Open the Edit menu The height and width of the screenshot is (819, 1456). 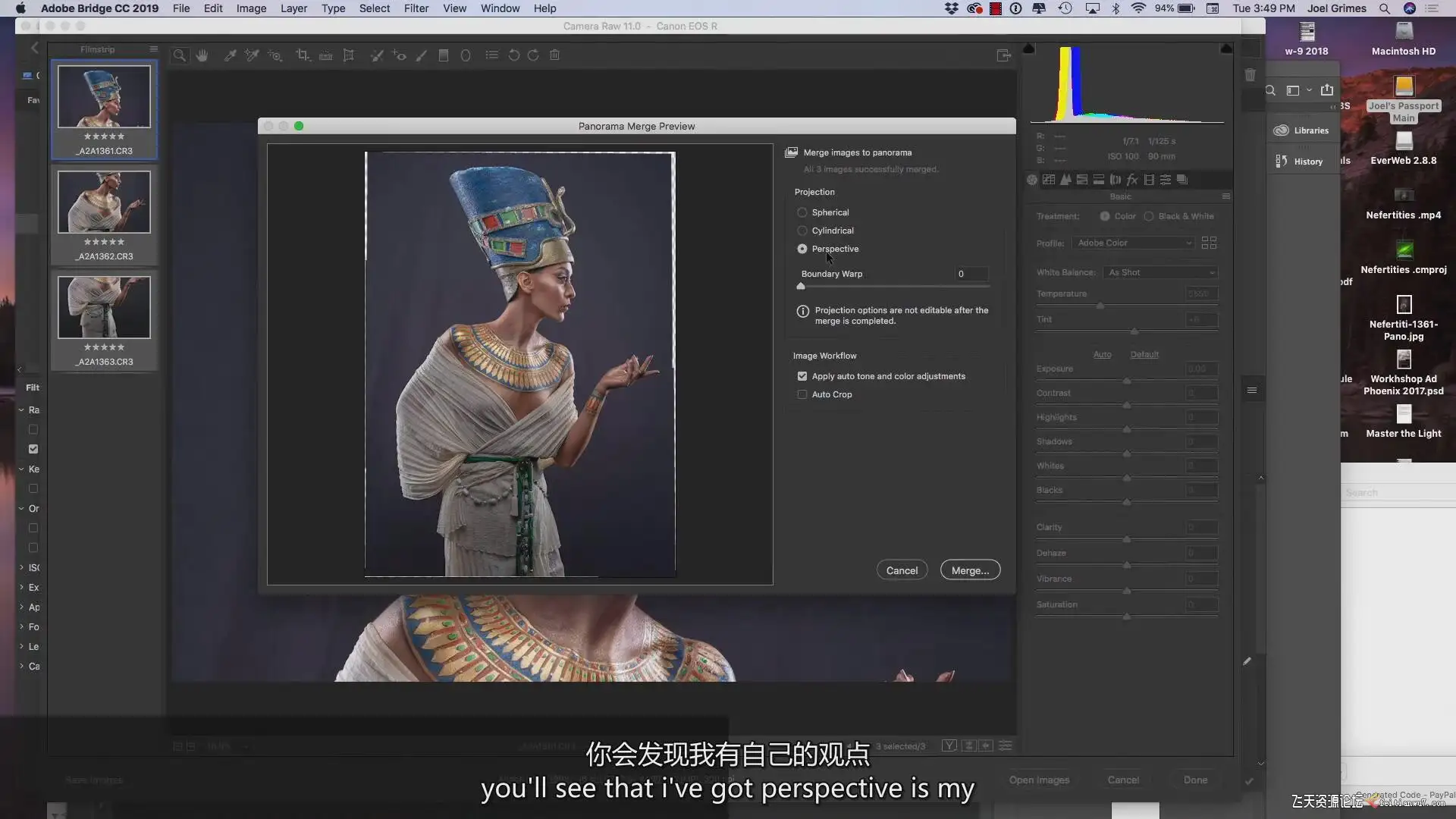213,8
